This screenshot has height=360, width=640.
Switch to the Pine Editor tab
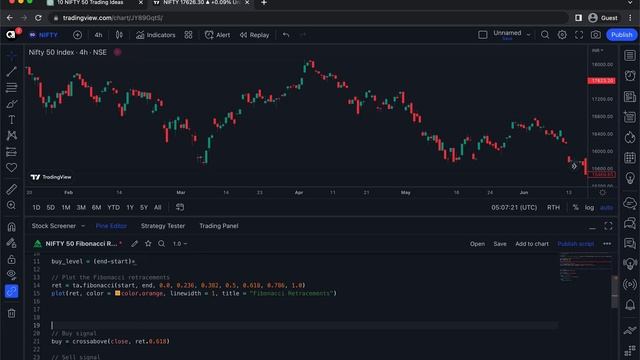[x=111, y=226]
